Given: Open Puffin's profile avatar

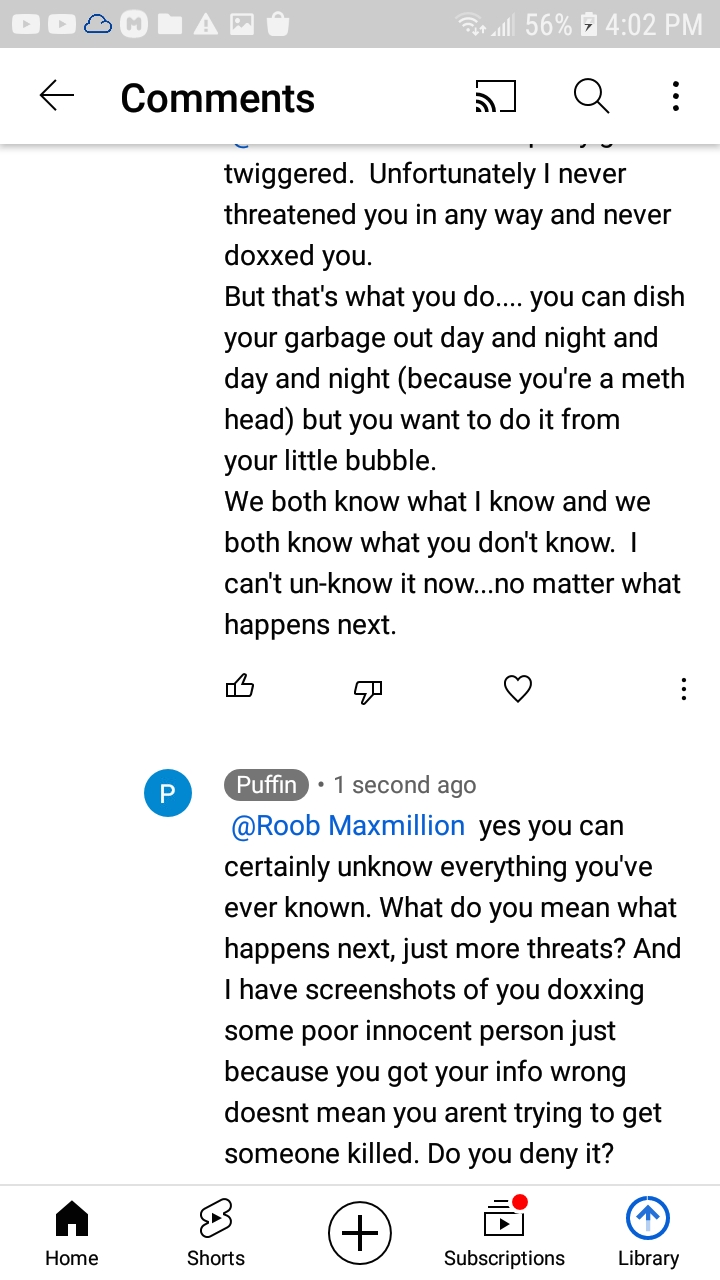Looking at the screenshot, I should [x=168, y=793].
